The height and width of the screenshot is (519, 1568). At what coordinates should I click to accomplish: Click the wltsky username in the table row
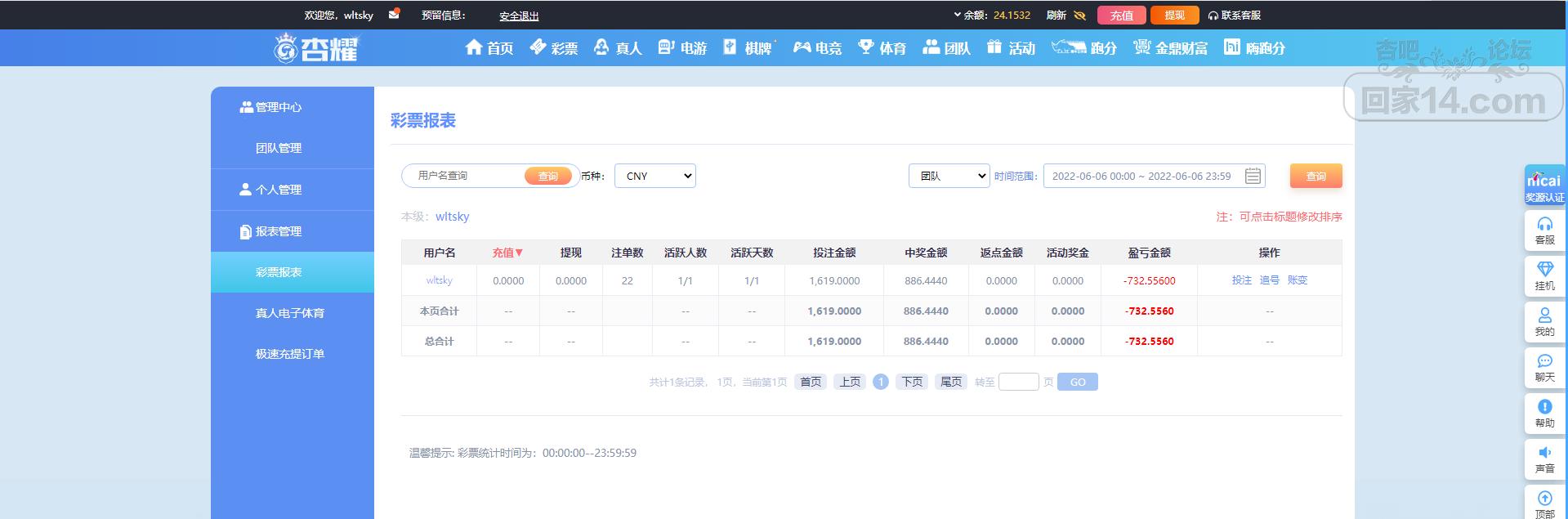coord(439,280)
